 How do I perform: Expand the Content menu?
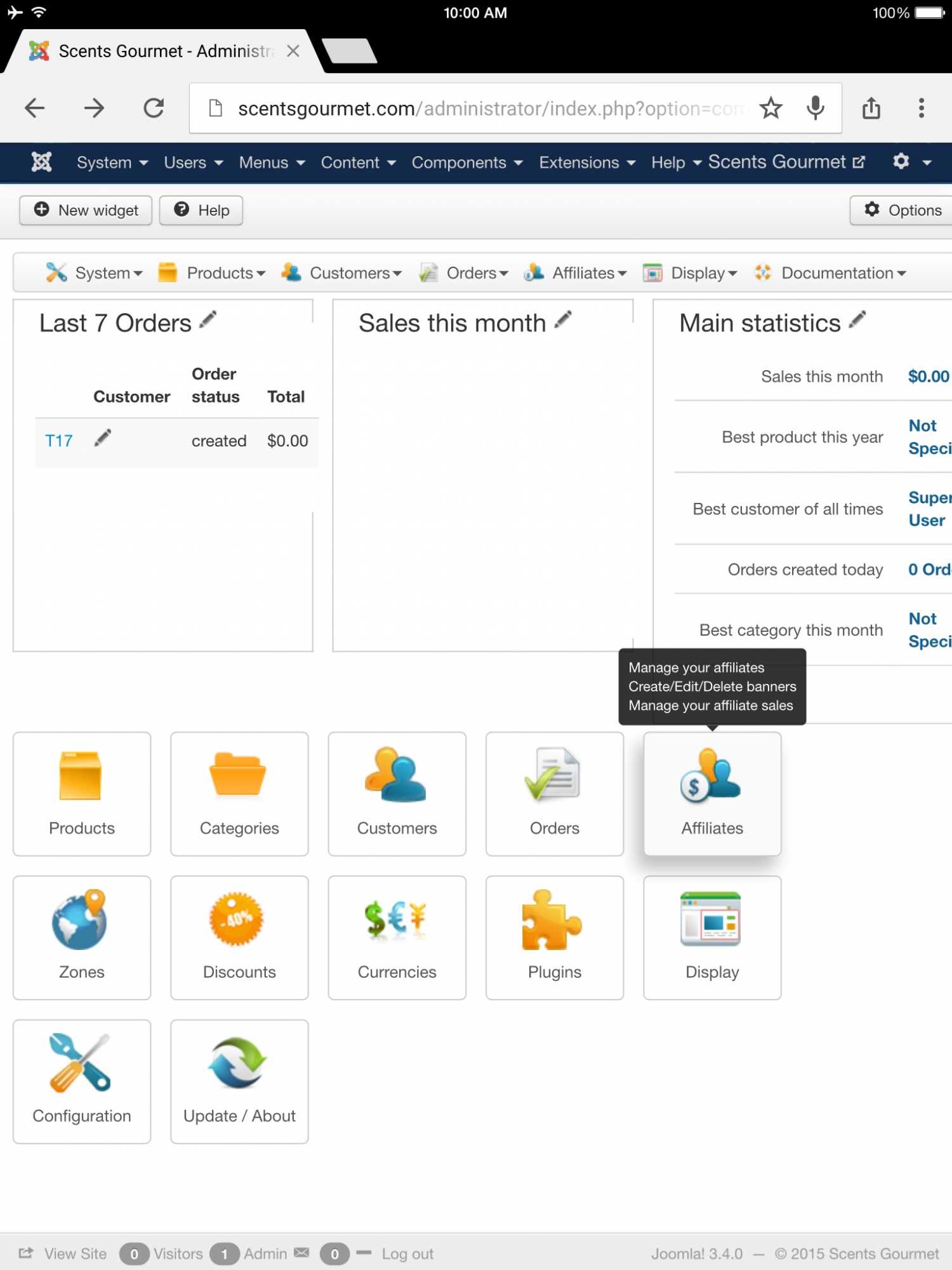[x=359, y=163]
